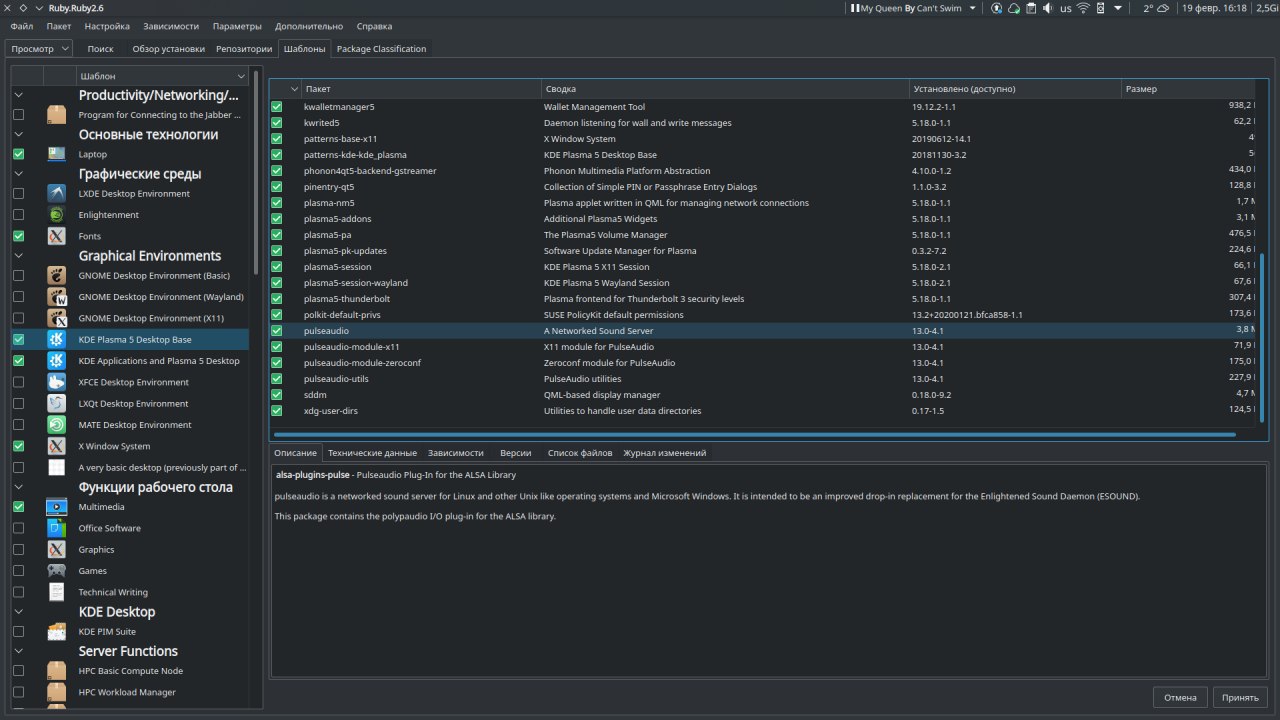Click the Шаблон column sort arrow
The image size is (1280, 720).
241,76
